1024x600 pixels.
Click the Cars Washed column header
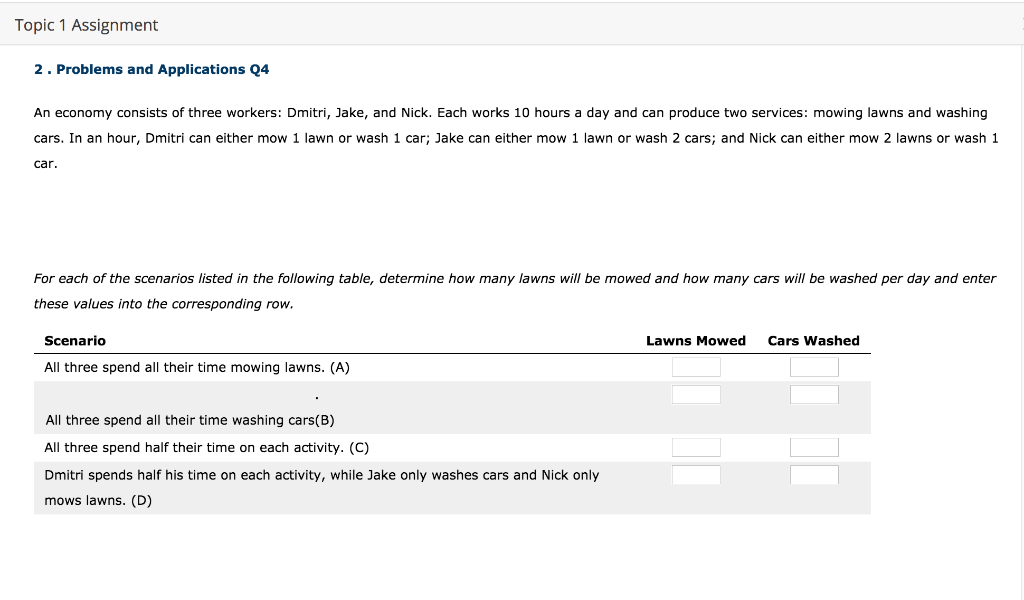point(813,340)
